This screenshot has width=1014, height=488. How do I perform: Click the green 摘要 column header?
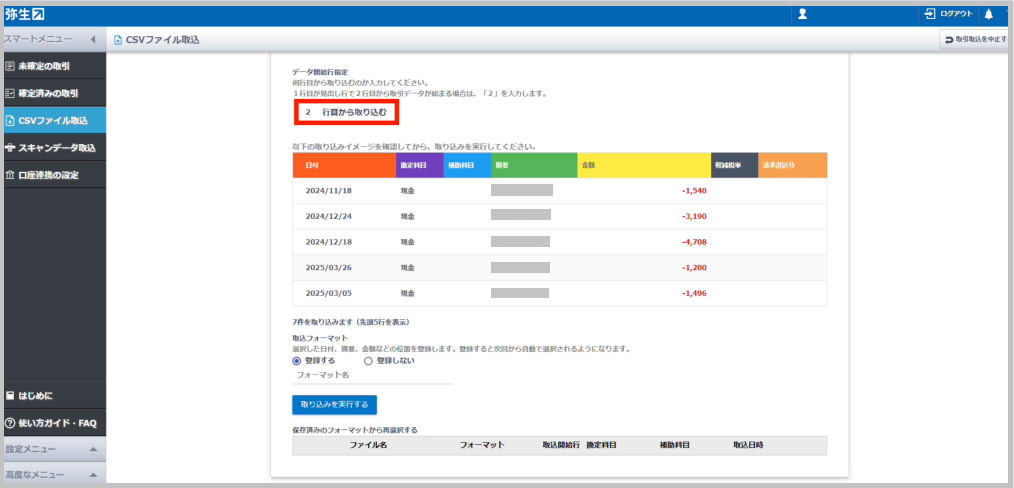point(534,165)
